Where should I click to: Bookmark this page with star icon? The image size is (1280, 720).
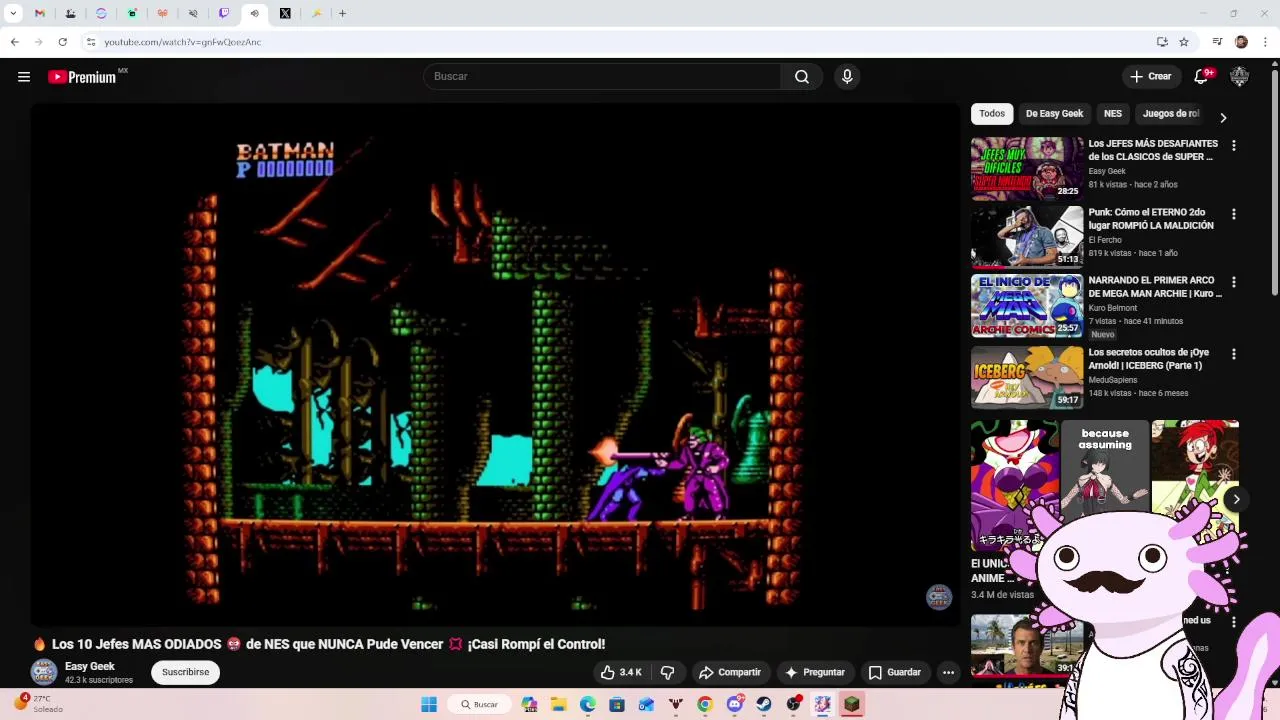tap(1184, 42)
